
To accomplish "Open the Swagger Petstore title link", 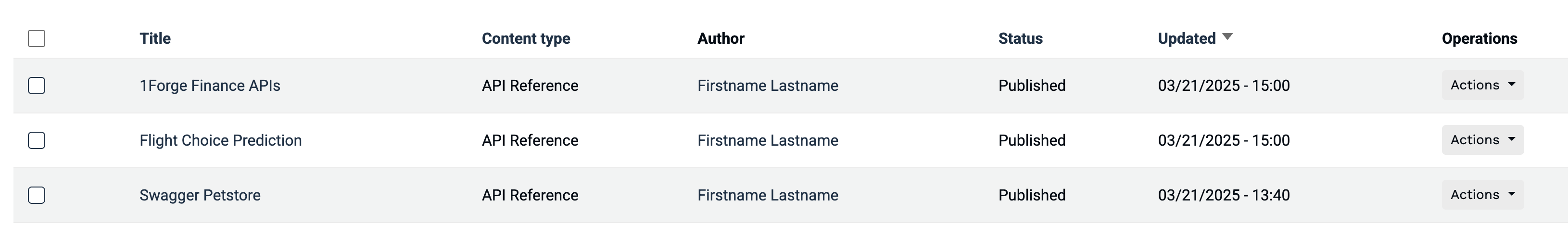I will tap(200, 195).
